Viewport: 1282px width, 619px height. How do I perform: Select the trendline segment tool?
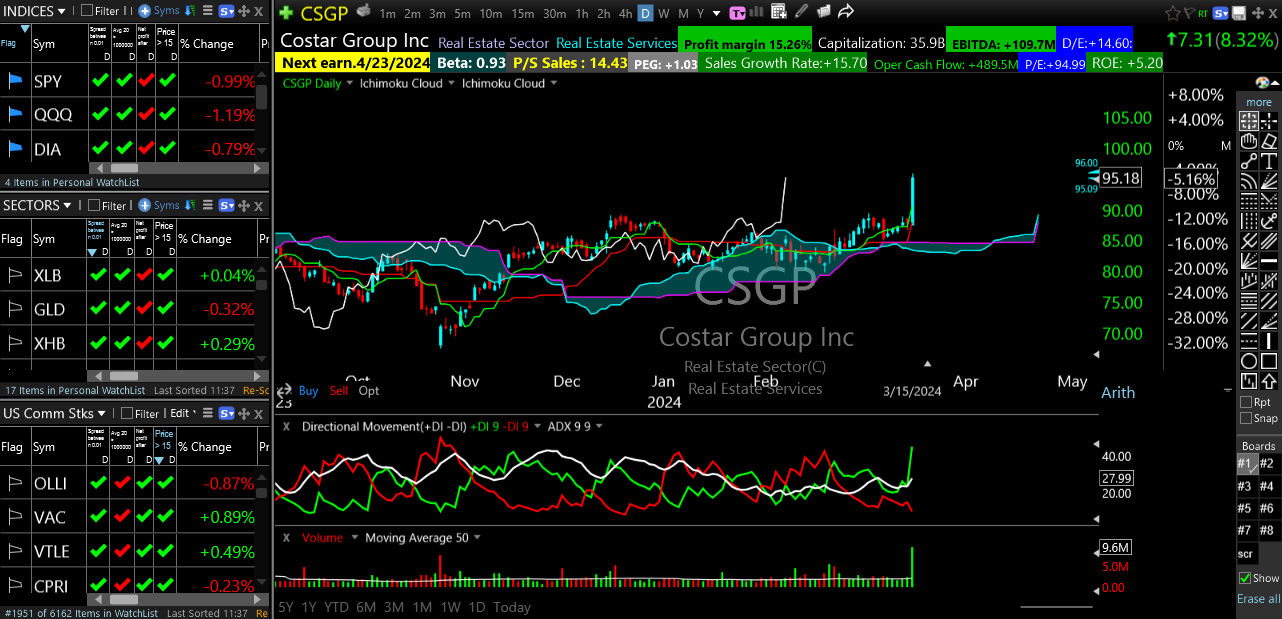pyautogui.click(x=1248, y=160)
